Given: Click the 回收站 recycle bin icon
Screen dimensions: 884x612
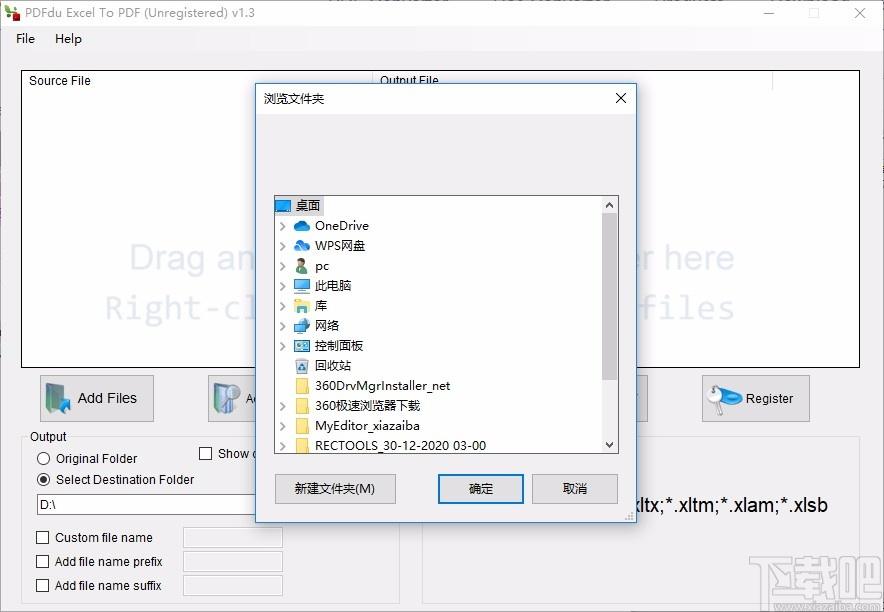Looking at the screenshot, I should tap(302, 366).
